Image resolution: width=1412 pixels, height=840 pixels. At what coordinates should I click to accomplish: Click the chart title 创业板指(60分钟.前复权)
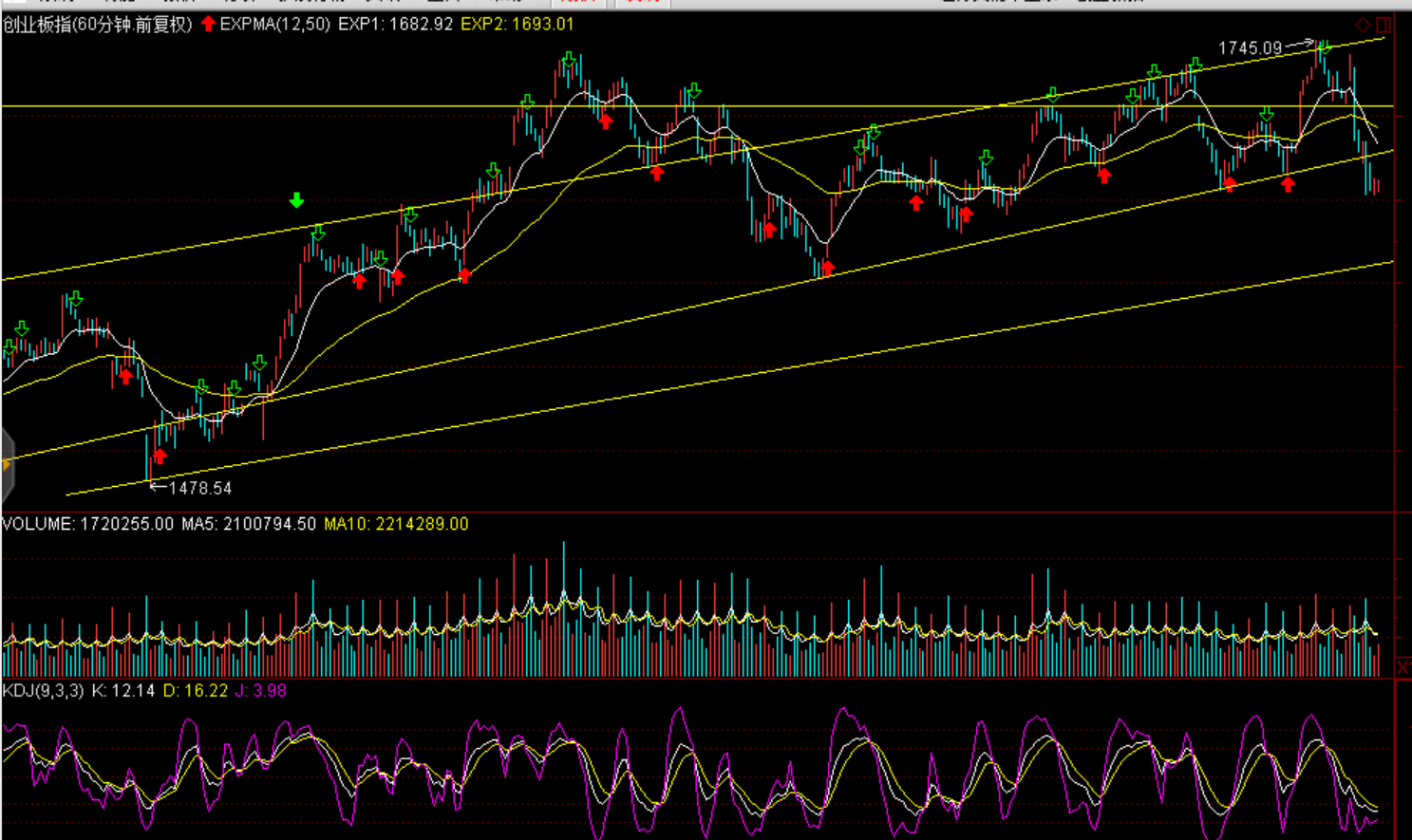pos(97,25)
